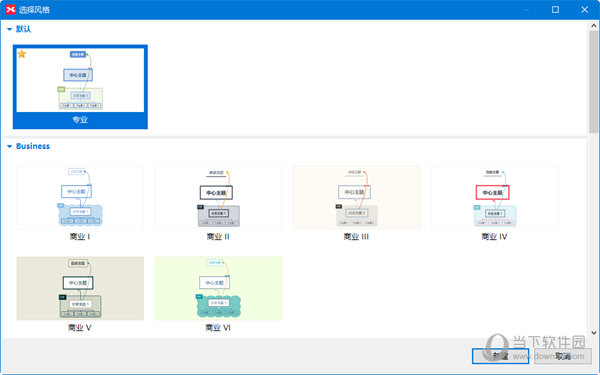
Task: Click the scrollbar down arrow
Action: pyautogui.click(x=593, y=333)
